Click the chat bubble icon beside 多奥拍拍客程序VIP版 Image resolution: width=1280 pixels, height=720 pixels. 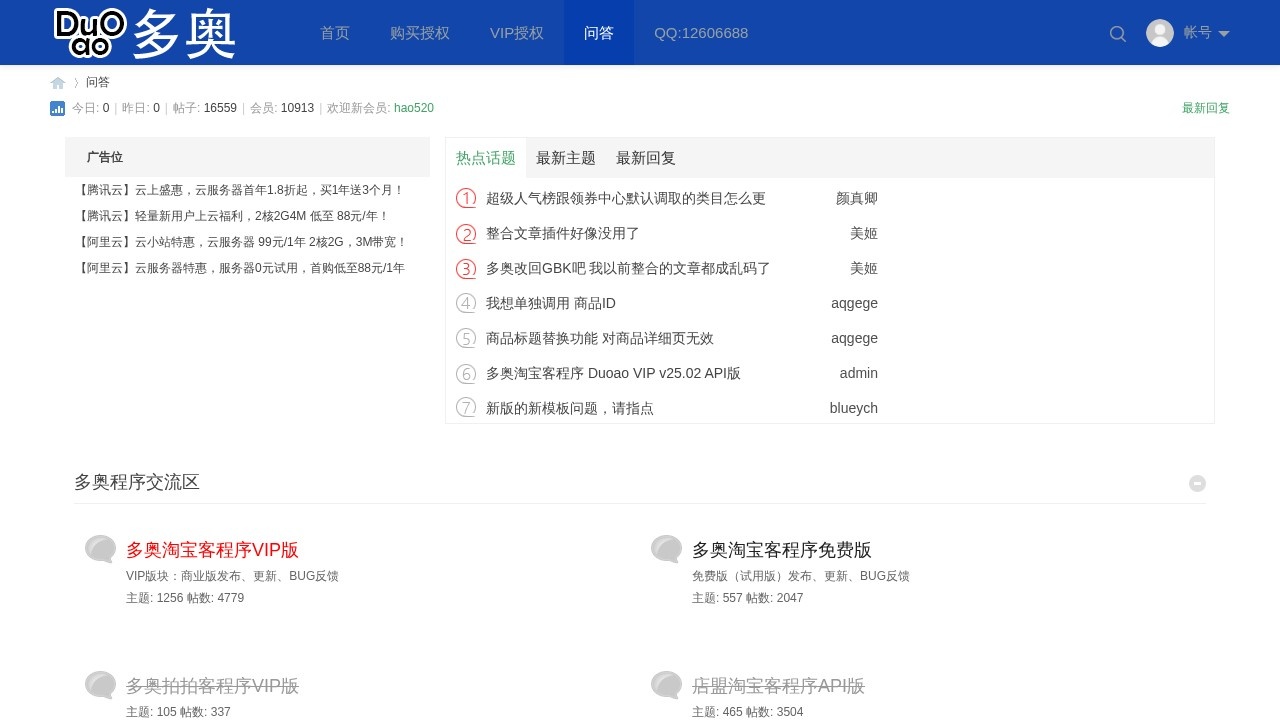(x=100, y=685)
